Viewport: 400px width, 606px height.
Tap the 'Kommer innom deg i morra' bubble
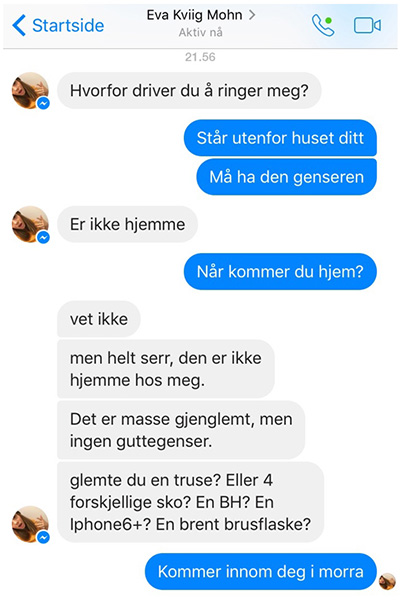tap(261, 572)
